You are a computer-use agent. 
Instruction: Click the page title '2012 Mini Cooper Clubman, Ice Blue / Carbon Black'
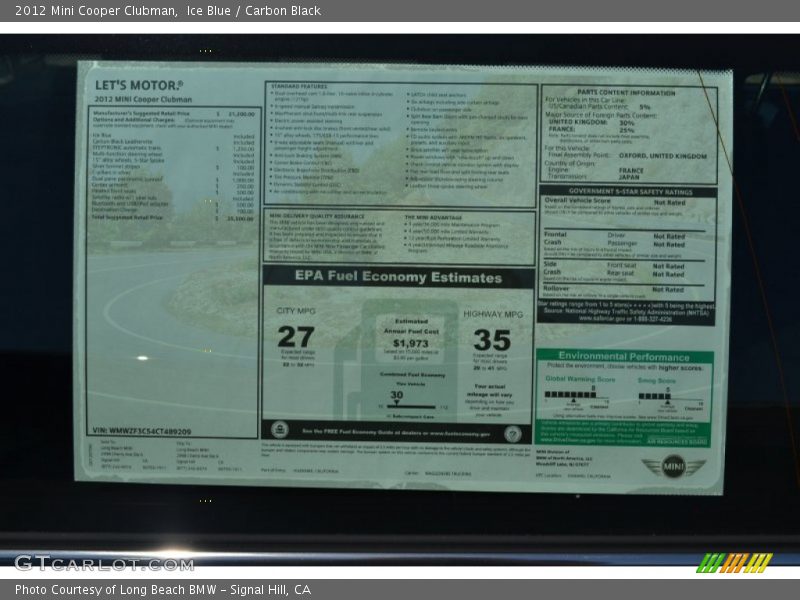click(x=168, y=11)
